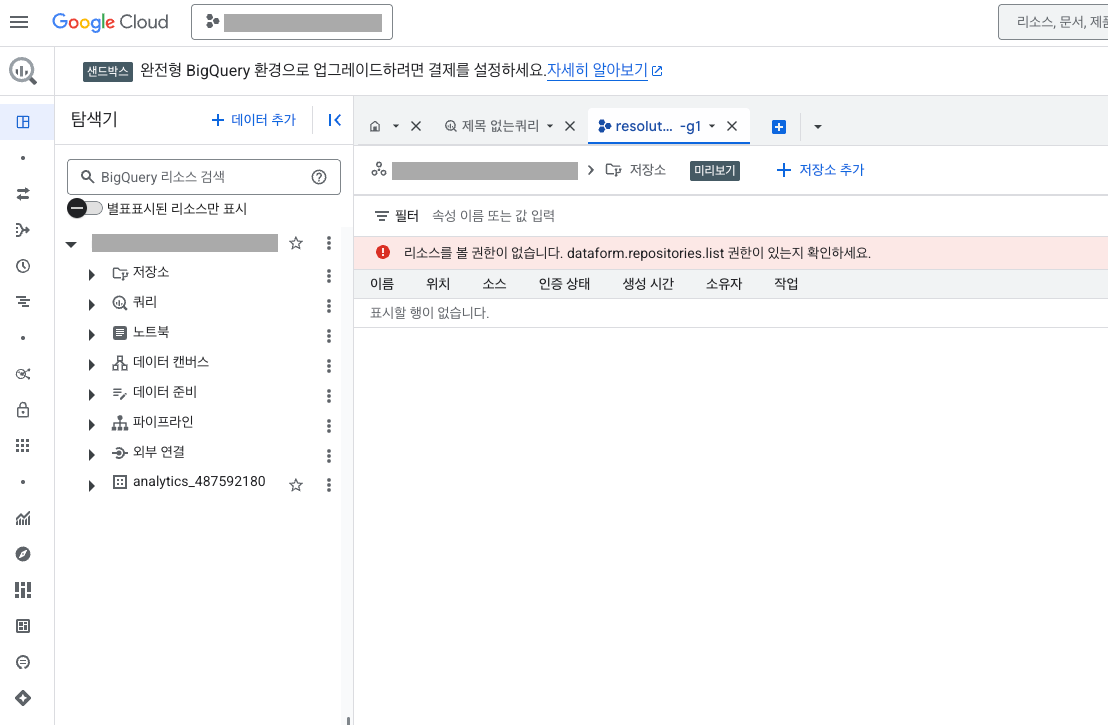Open the analytics hub sharing sidebar icon
Image resolution: width=1108 pixels, height=725 pixels.
point(23,374)
